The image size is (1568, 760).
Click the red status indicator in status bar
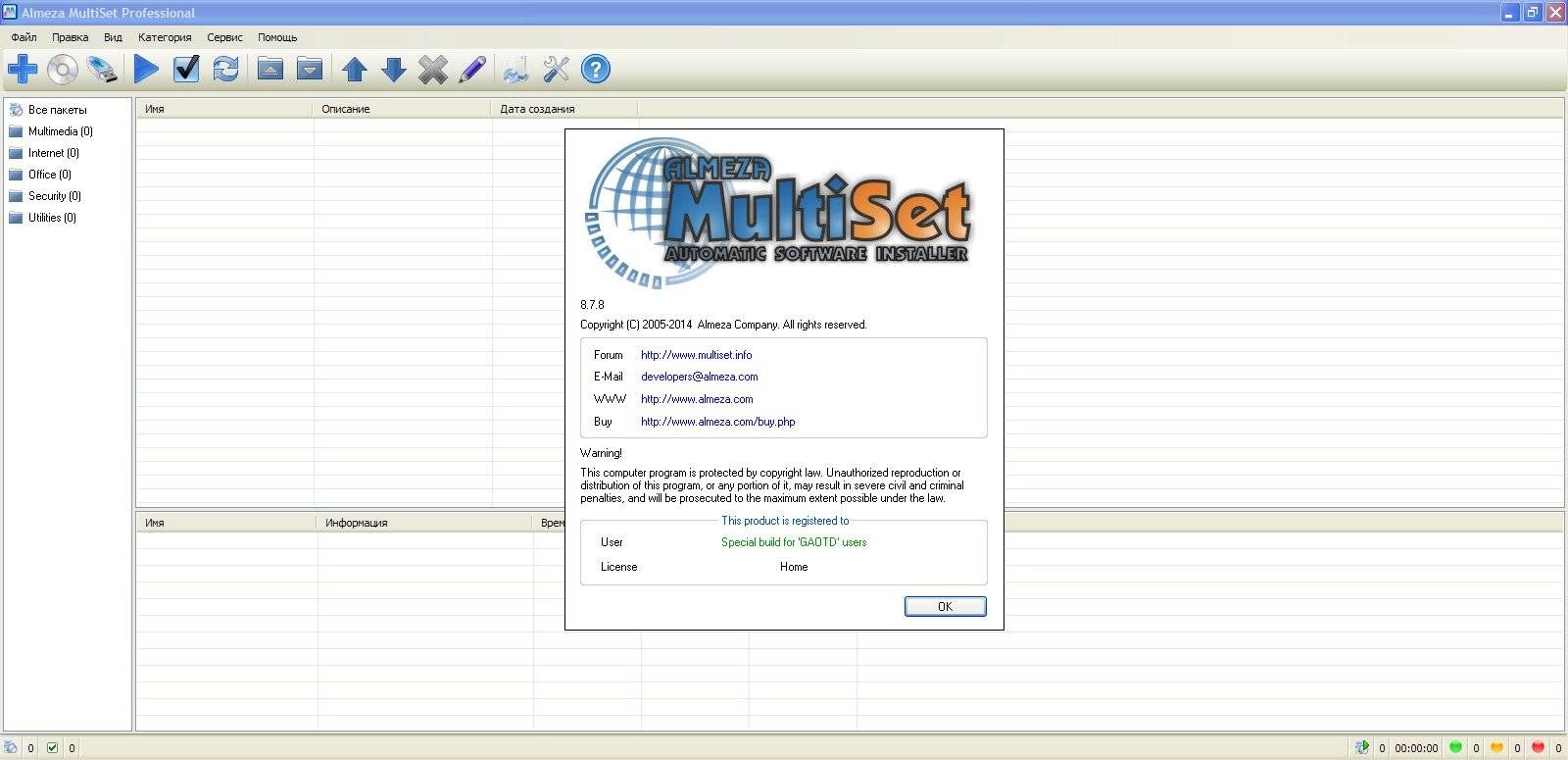coord(1538,747)
